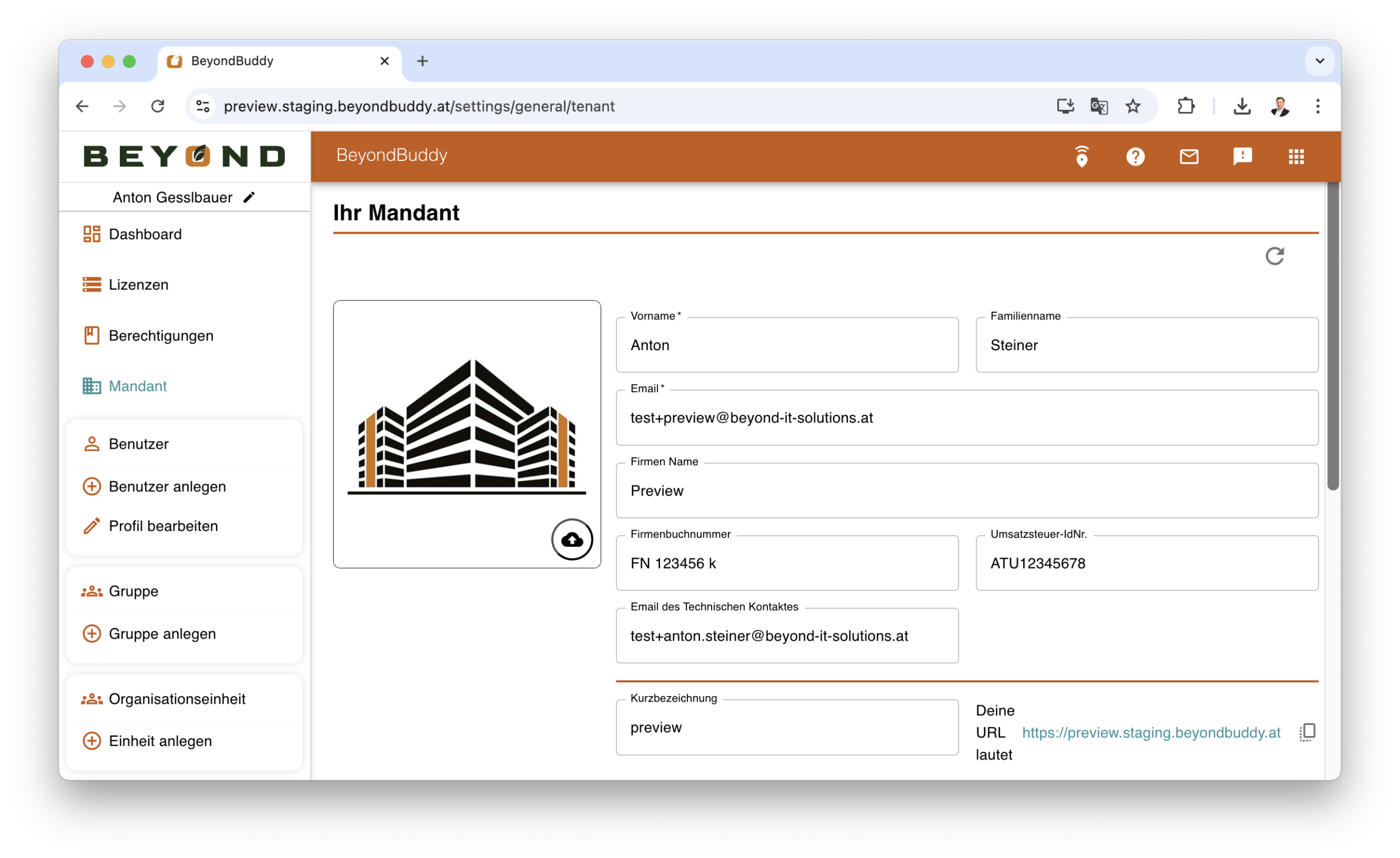The image size is (1400, 858).
Task: Open Chrome tab search dropdown arrow
Action: 1319,61
